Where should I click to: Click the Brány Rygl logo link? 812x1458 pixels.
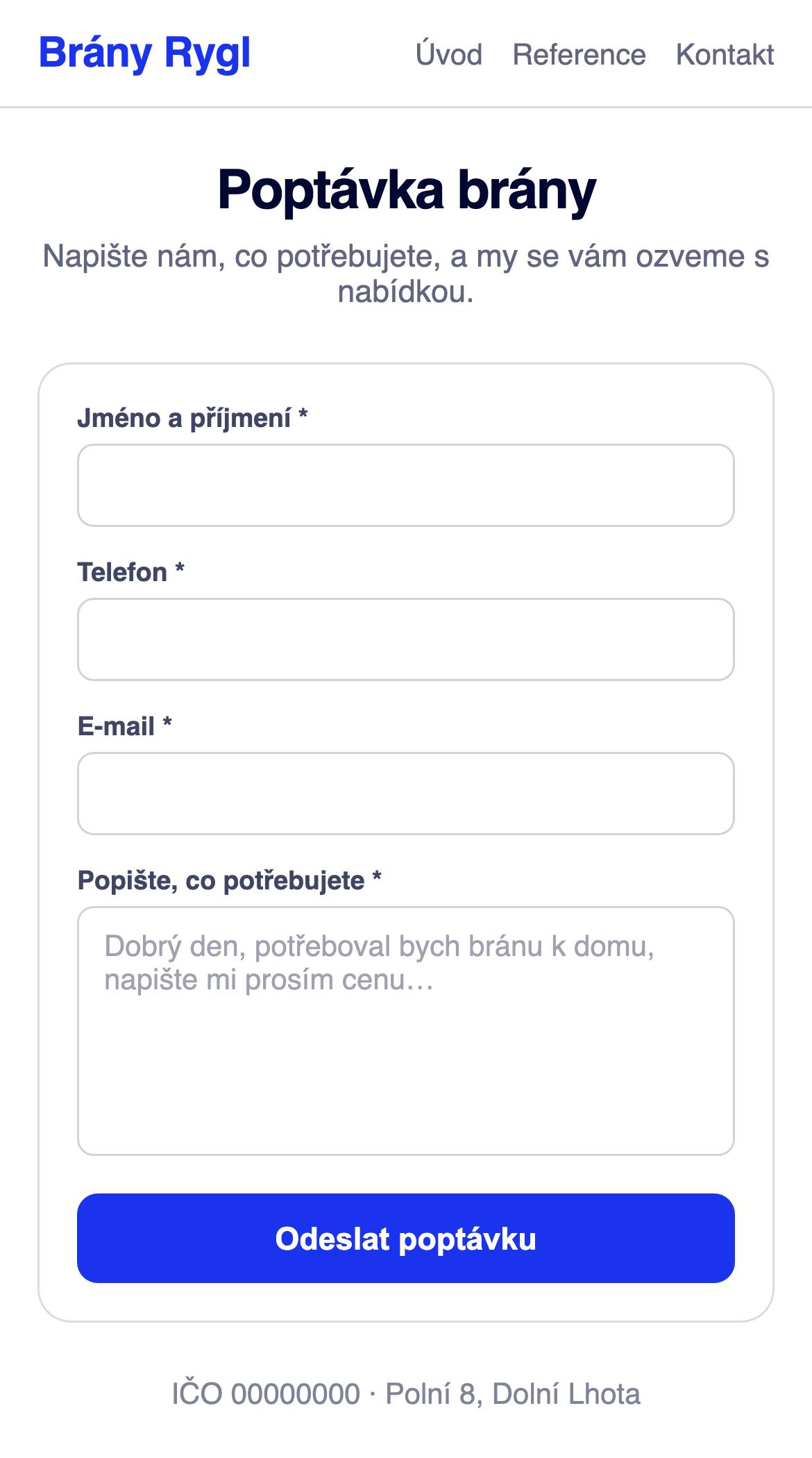(144, 54)
